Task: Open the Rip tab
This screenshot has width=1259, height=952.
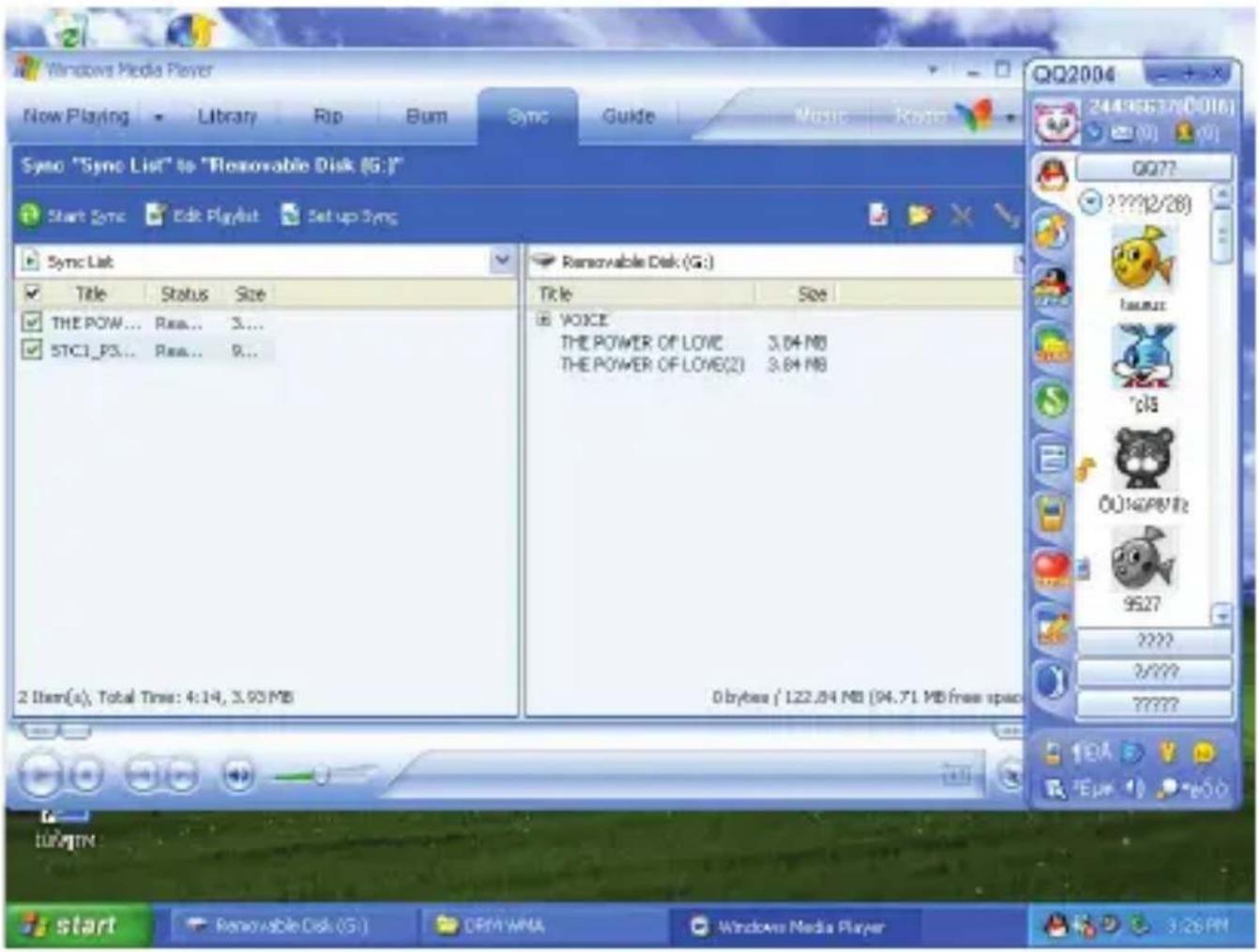Action: pos(327,116)
